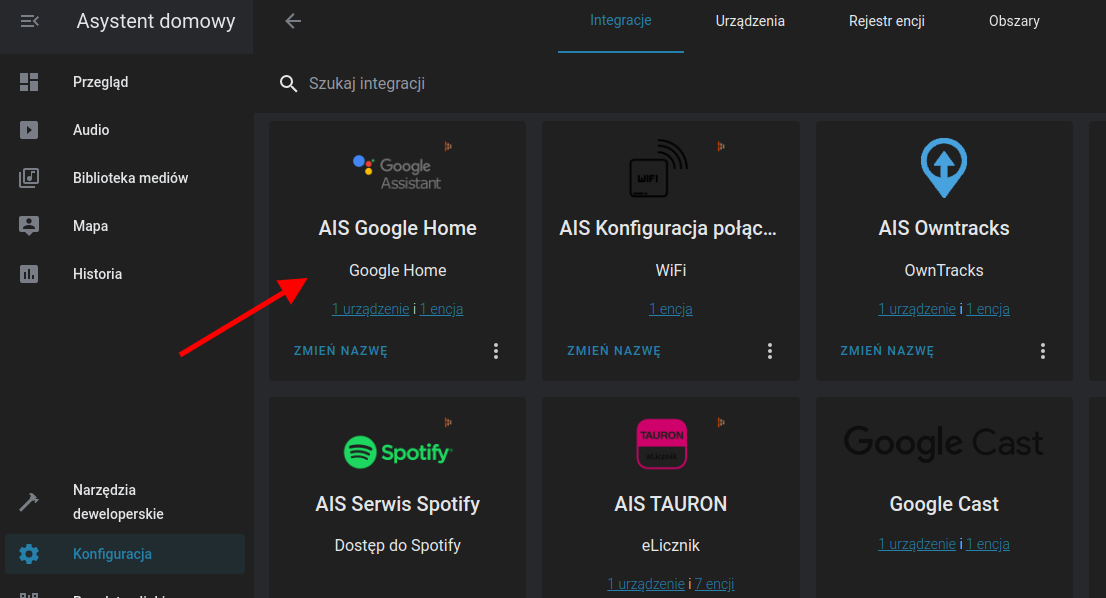
Task: Click the Asystent domowy title
Action: click(156, 21)
